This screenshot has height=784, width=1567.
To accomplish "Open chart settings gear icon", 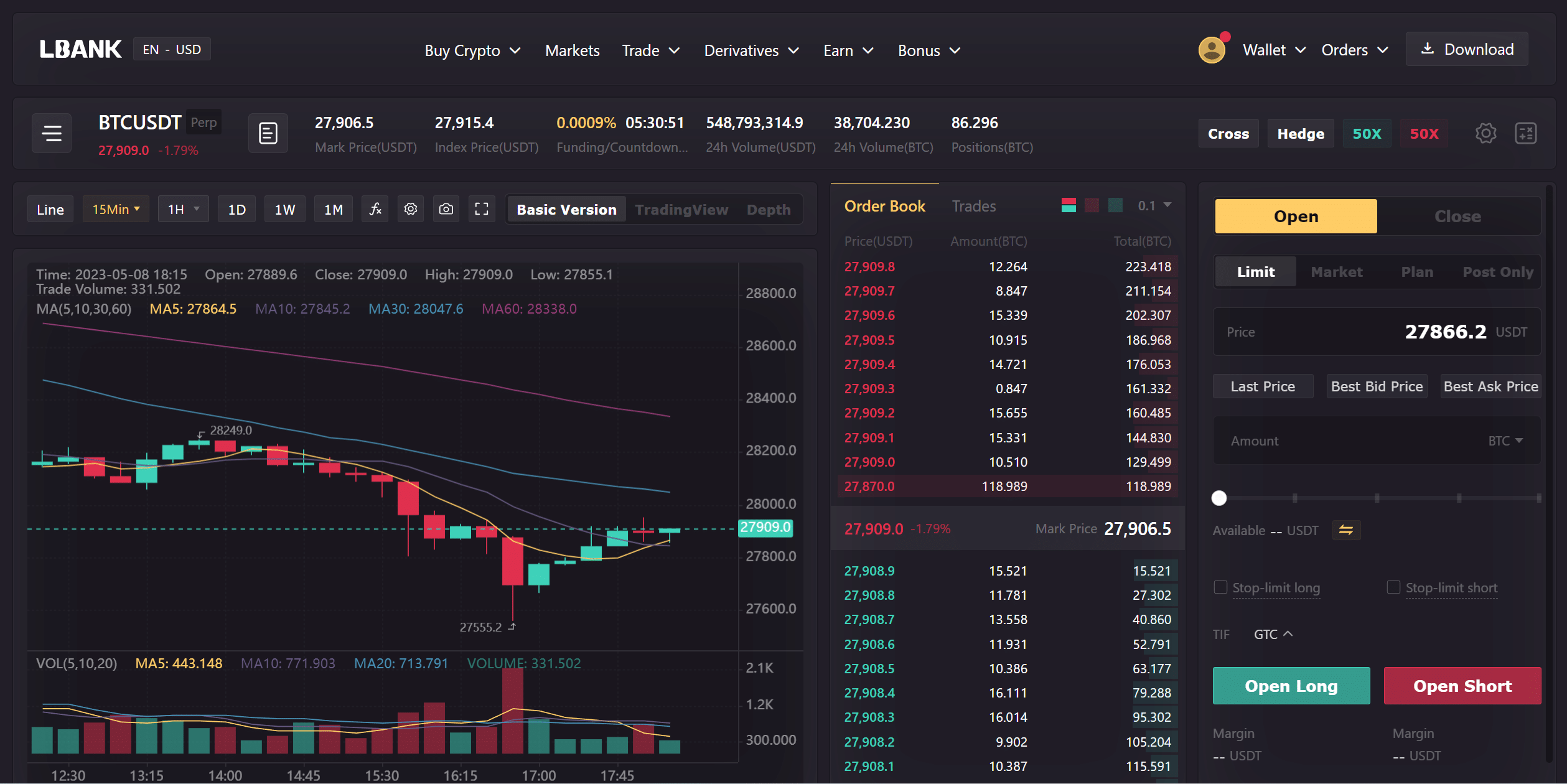I will click(411, 209).
